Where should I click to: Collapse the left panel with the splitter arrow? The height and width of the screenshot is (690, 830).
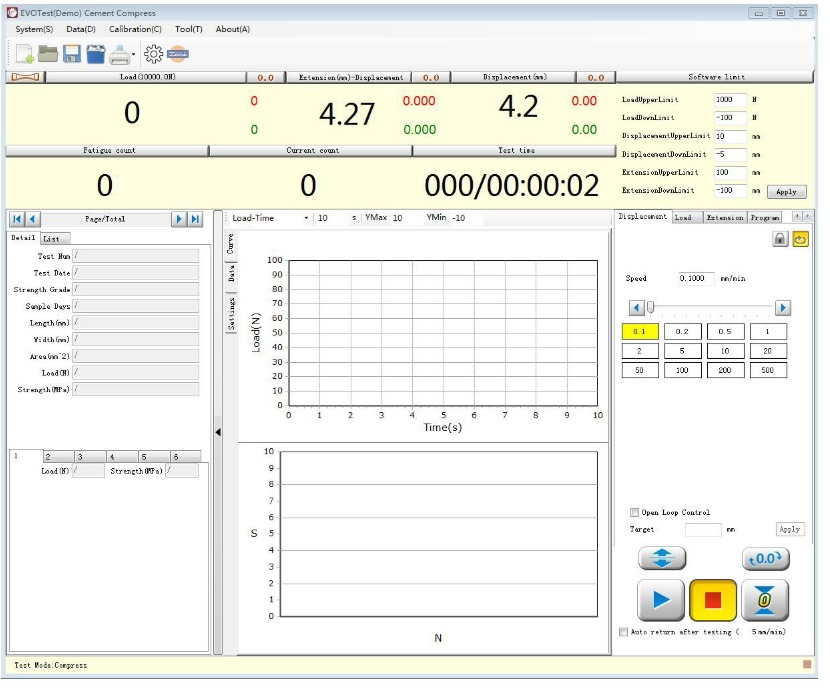pyautogui.click(x=218, y=432)
